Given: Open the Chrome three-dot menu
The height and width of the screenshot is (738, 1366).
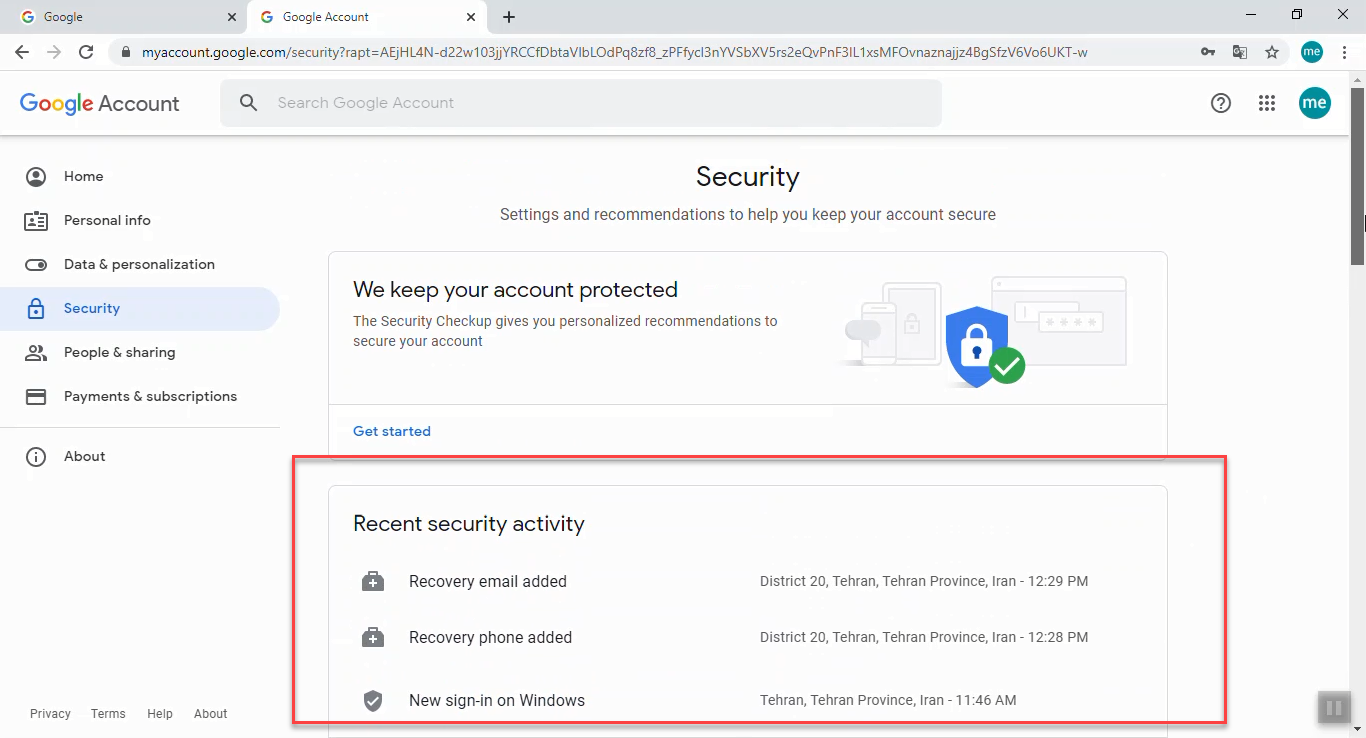Looking at the screenshot, I should tap(1345, 52).
